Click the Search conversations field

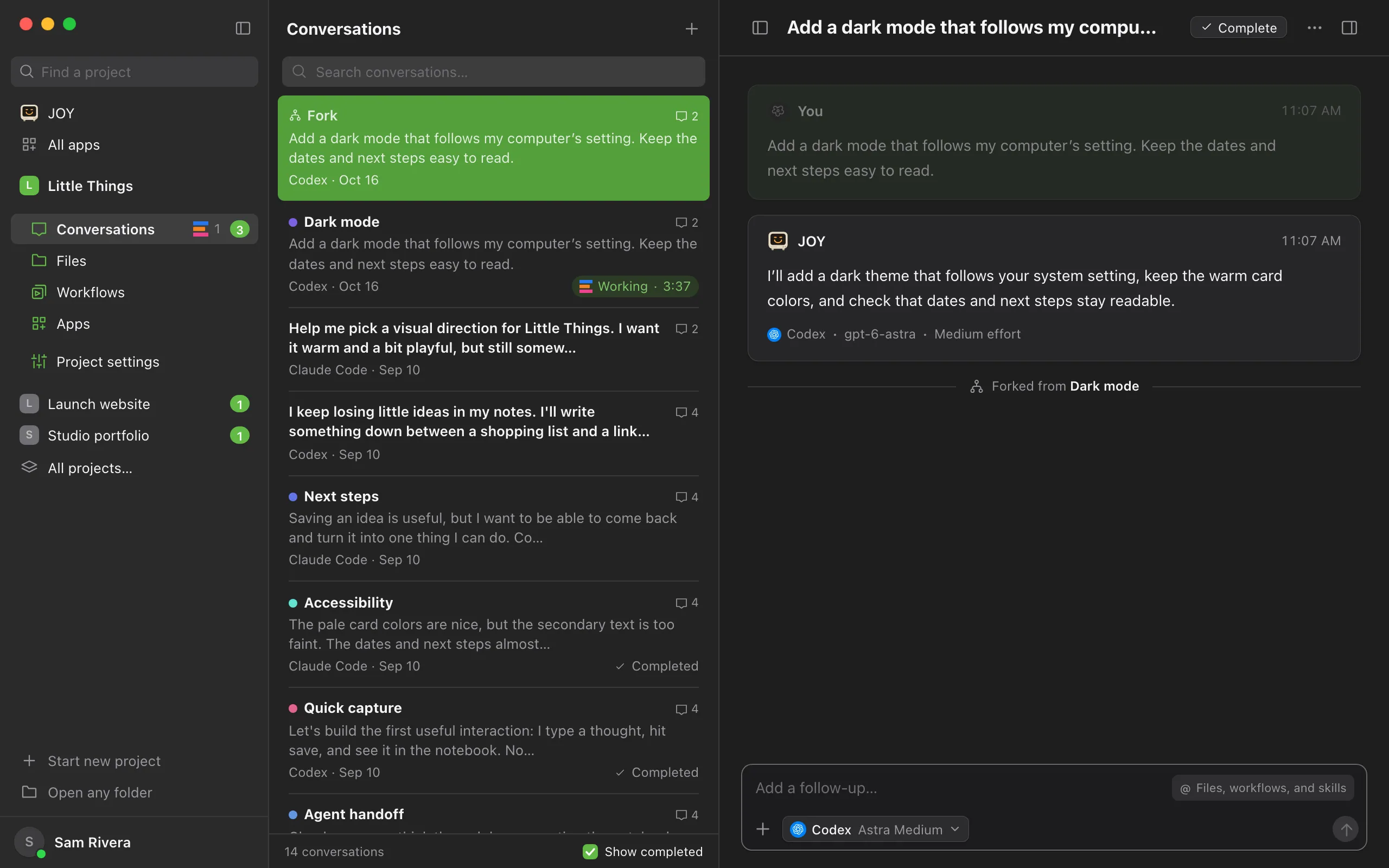[x=494, y=72]
